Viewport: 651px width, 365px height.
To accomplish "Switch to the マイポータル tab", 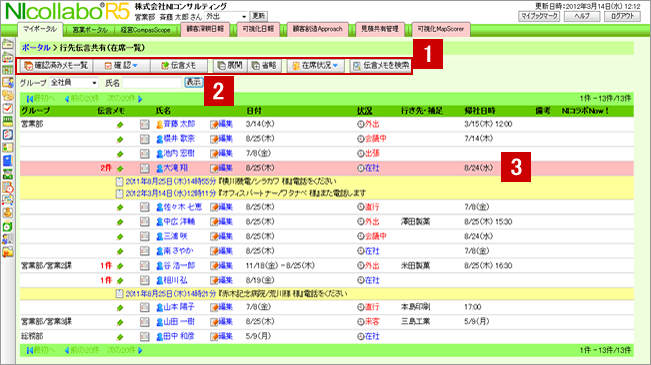I will [x=40, y=29].
